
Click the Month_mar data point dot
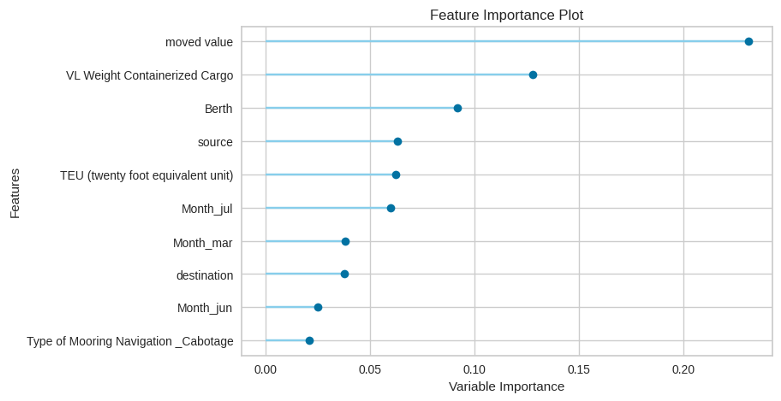346,242
